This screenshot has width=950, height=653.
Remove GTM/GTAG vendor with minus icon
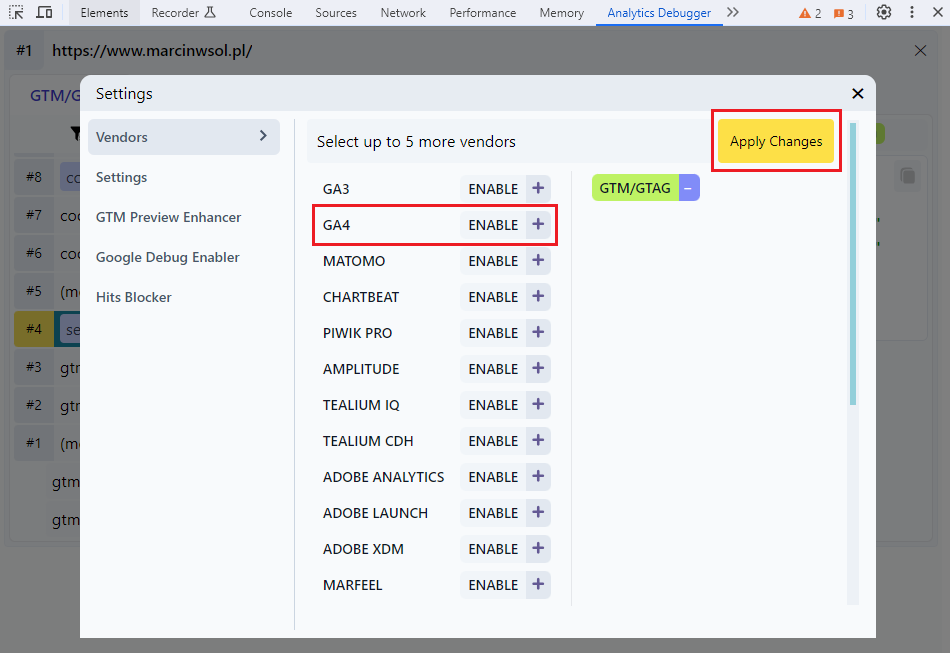click(x=689, y=188)
